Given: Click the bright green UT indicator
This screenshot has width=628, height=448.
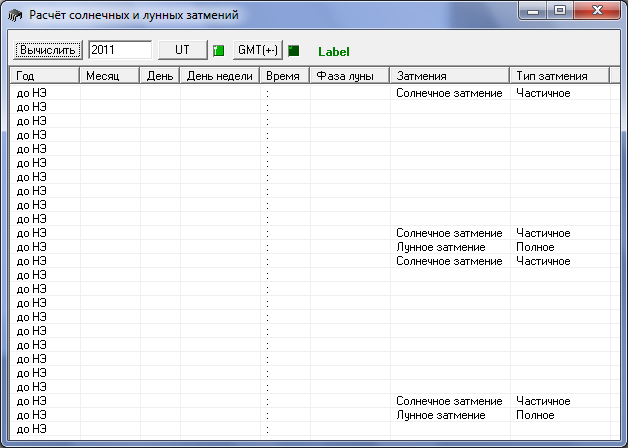Looking at the screenshot, I should [x=218, y=50].
